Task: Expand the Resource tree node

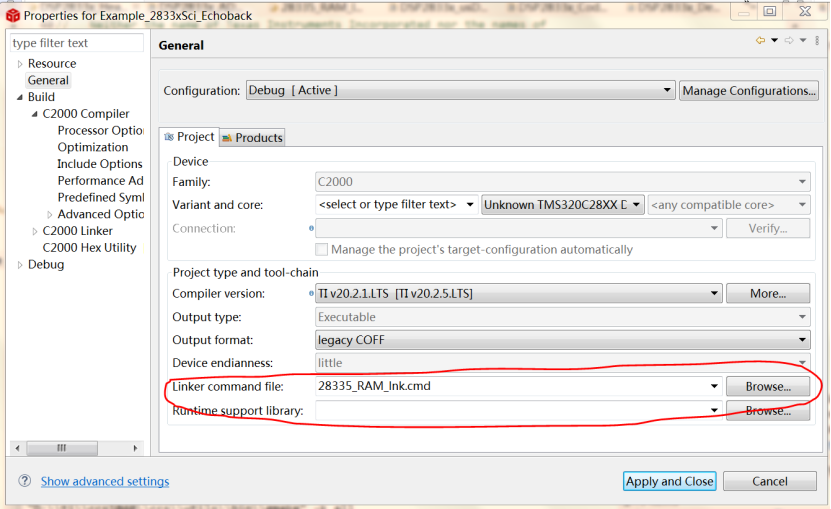Action: tap(20, 64)
